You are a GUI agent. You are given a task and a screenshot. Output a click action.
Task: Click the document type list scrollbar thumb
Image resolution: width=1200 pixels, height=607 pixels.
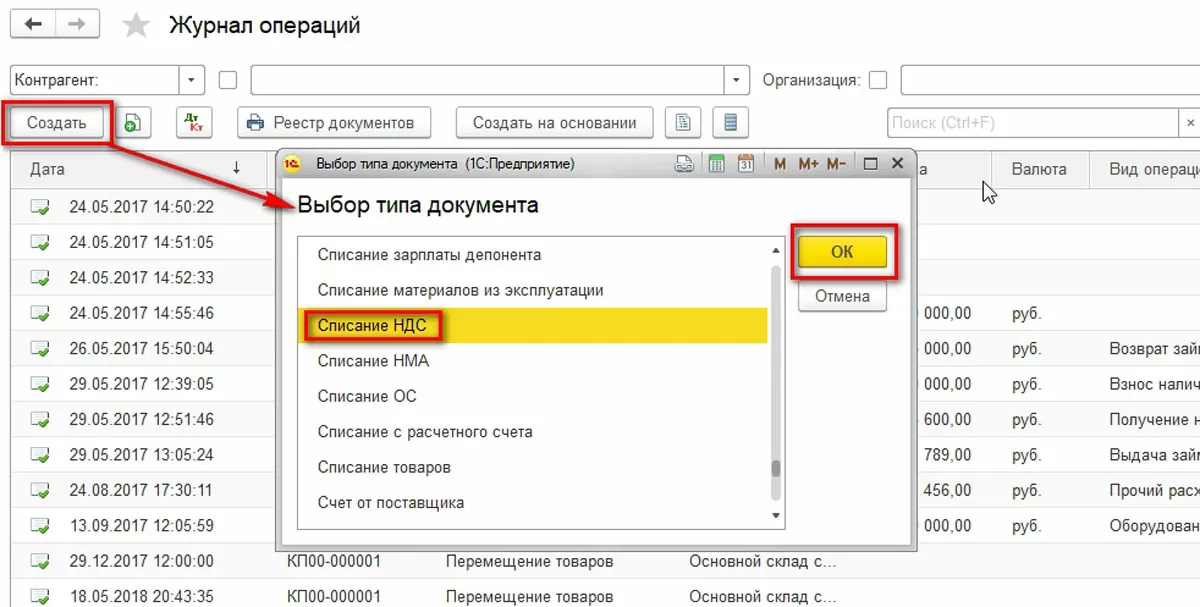[775, 470]
